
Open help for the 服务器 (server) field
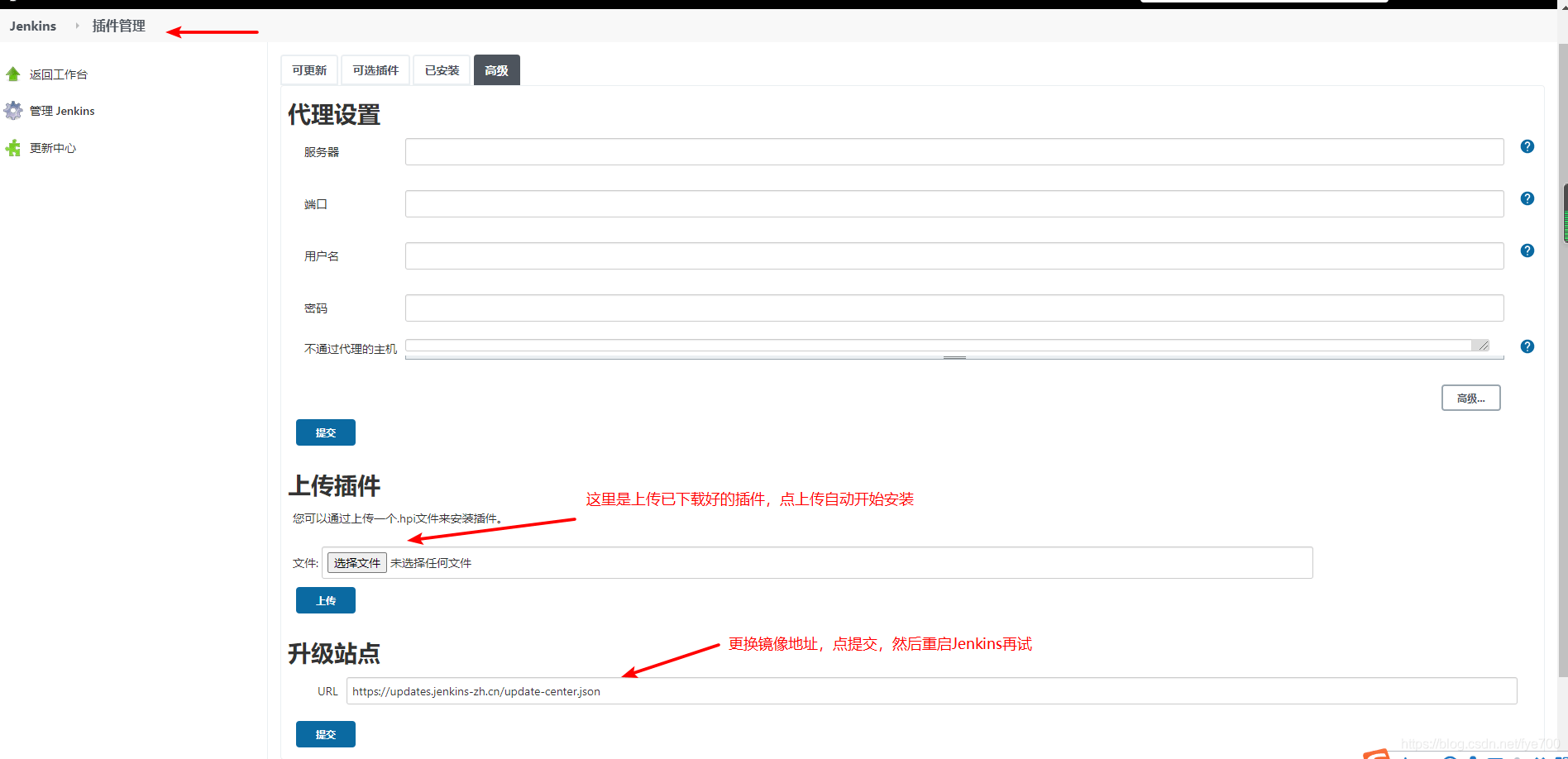(x=1527, y=146)
